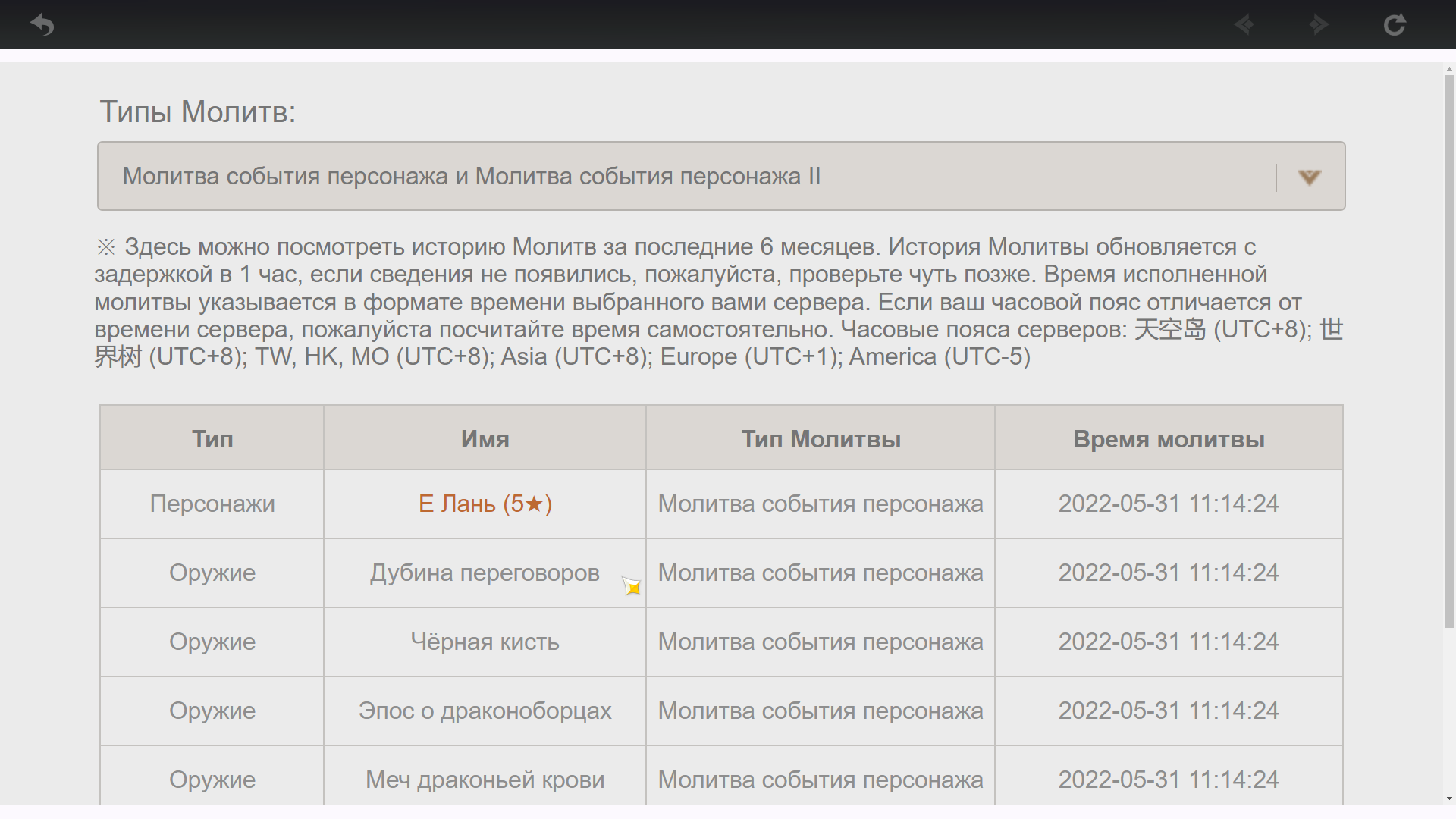Click the back arrow to return to game
1456x819 pixels.
coord(43,24)
